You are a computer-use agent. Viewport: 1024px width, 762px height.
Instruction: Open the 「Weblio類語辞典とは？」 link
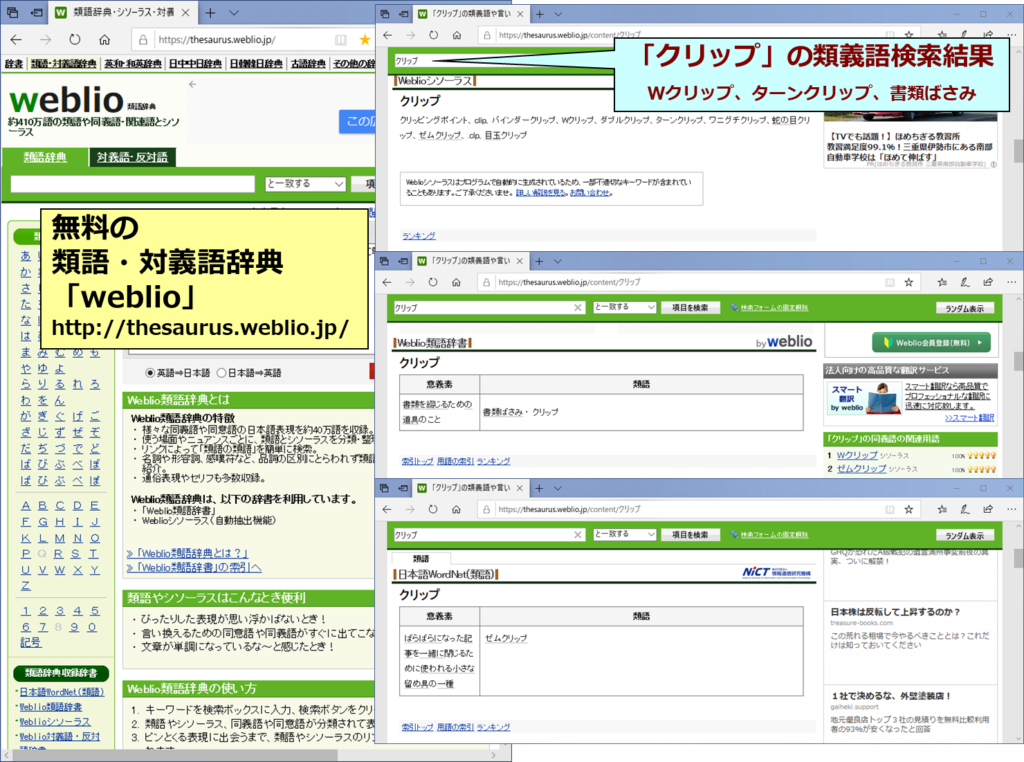coord(187,553)
